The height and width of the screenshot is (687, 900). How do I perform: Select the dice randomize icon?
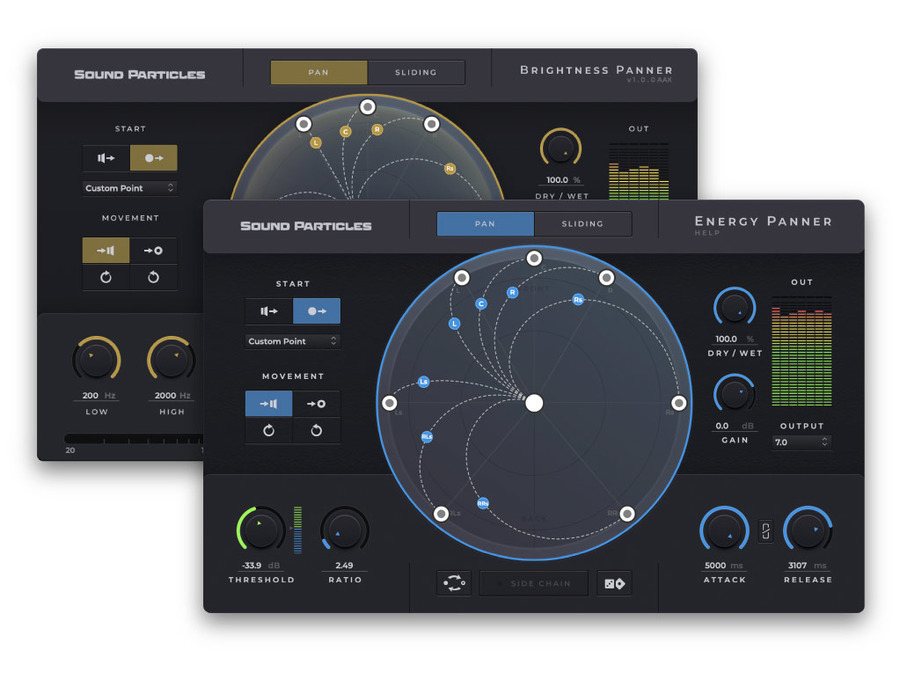click(615, 584)
